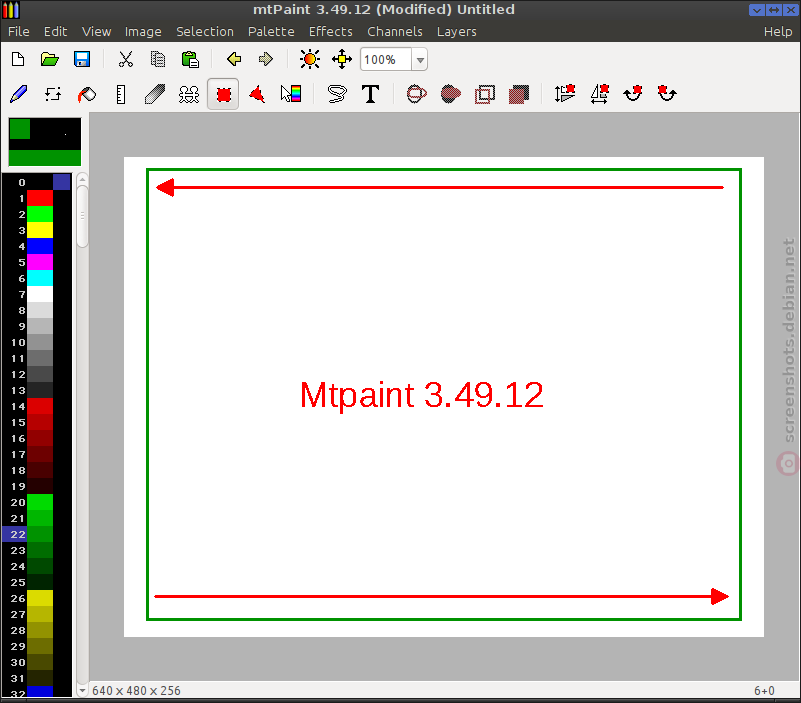Open the Palette menu

271,32
